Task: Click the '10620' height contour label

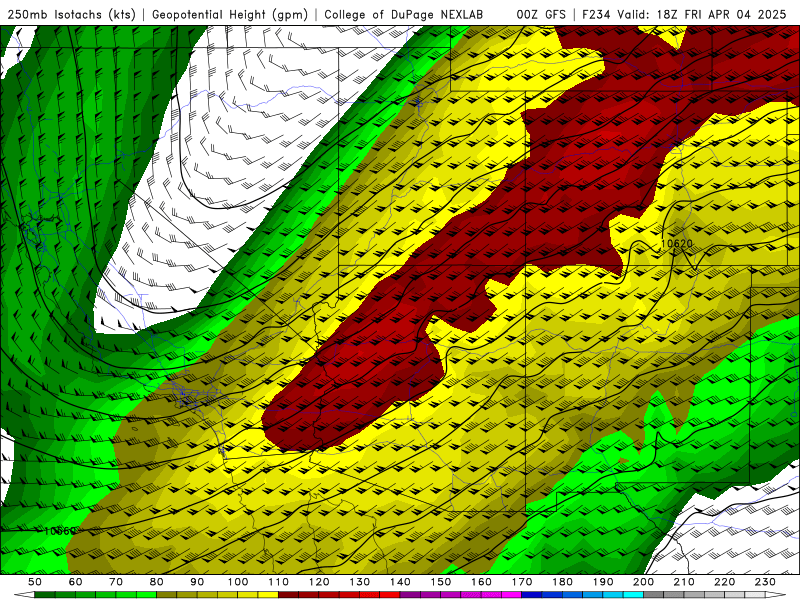Action: point(677,243)
